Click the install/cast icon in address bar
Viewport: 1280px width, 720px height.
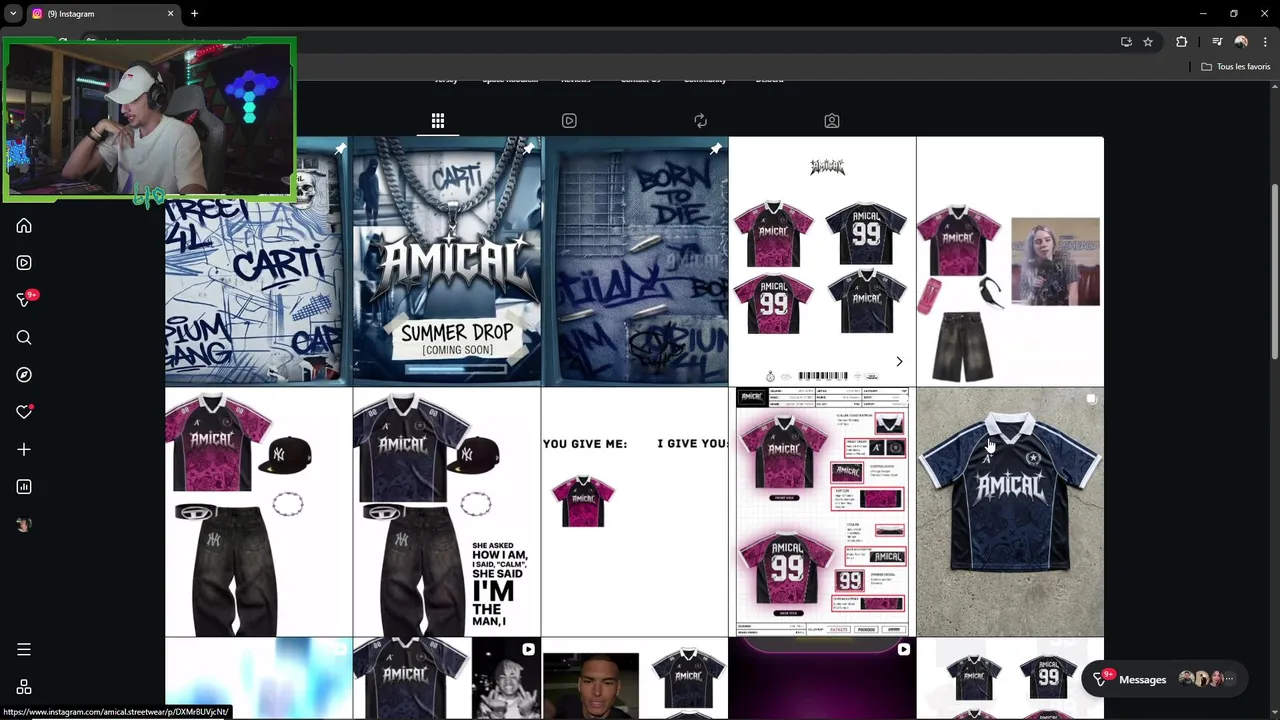[1126, 42]
